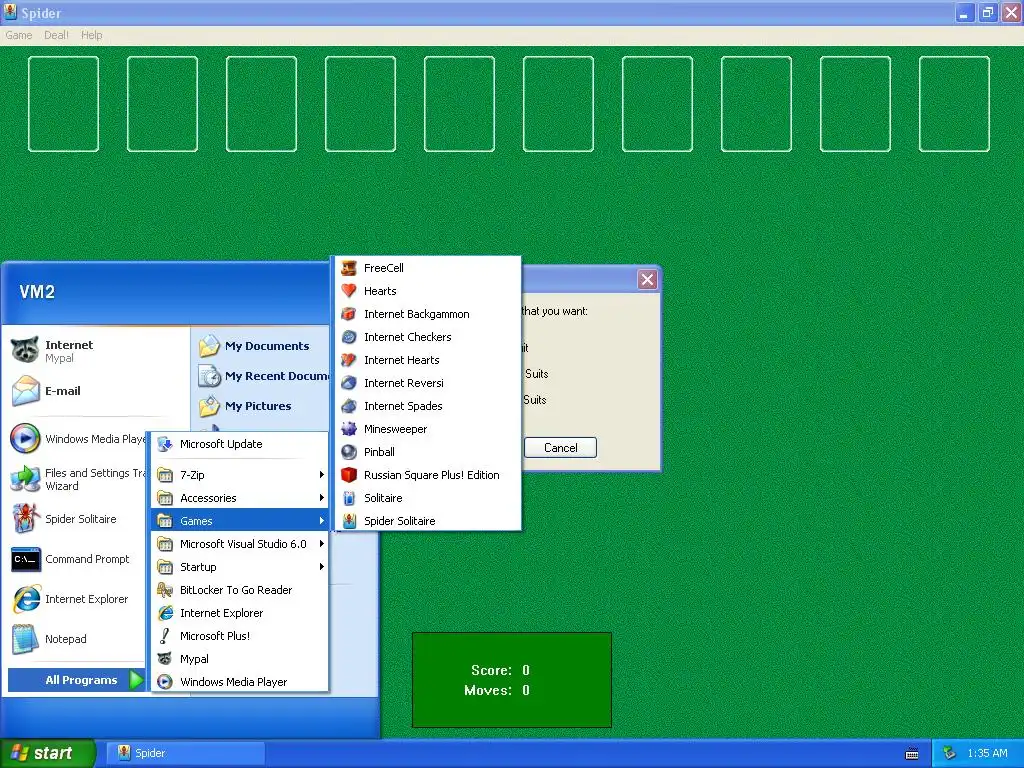The height and width of the screenshot is (768, 1024).
Task: Click the keyboard icon in taskbar
Action: pyautogui.click(x=912, y=754)
